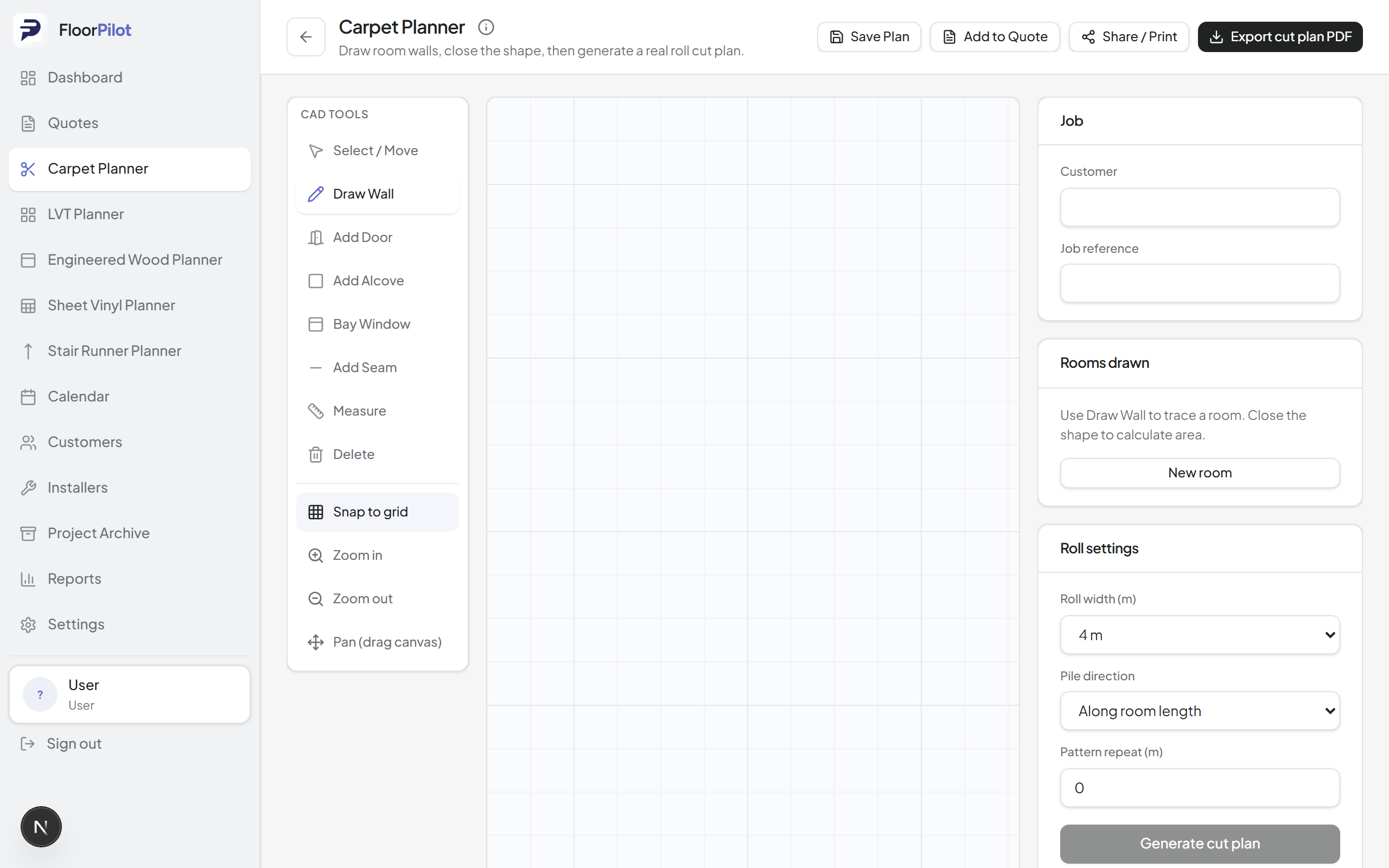Click Zoom out tool

(x=377, y=599)
